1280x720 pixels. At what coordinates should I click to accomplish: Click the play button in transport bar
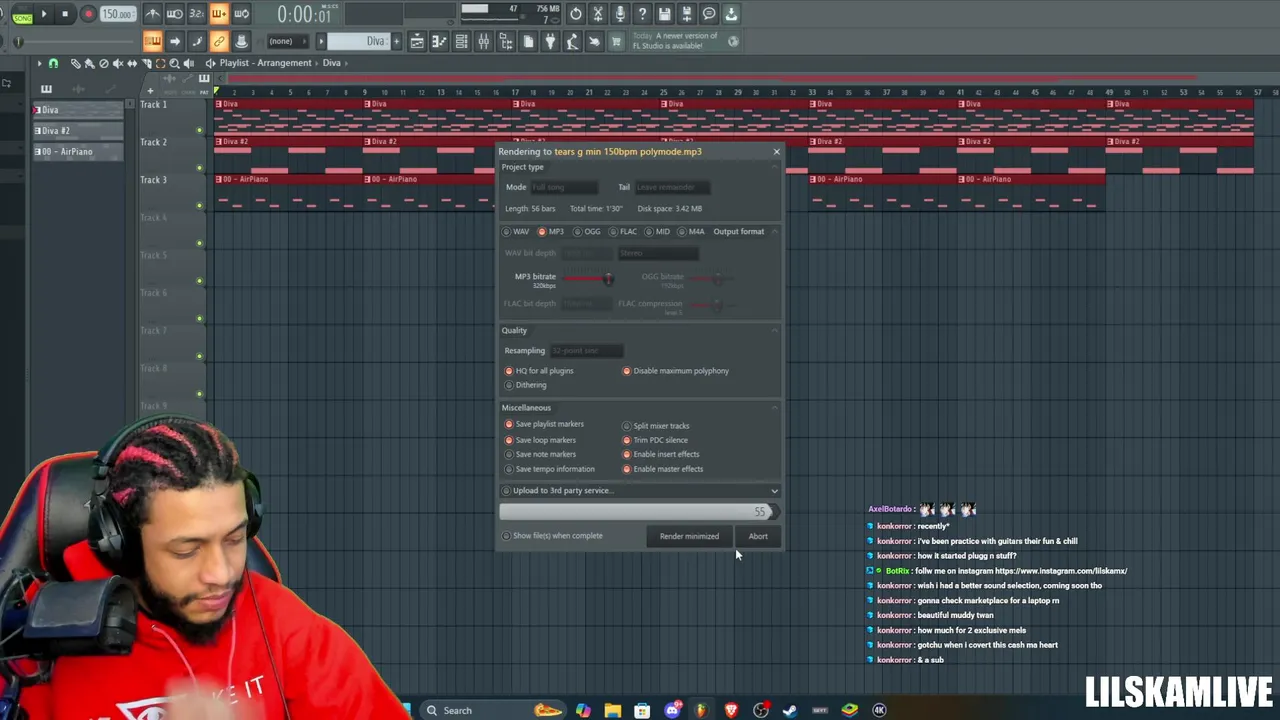click(44, 14)
